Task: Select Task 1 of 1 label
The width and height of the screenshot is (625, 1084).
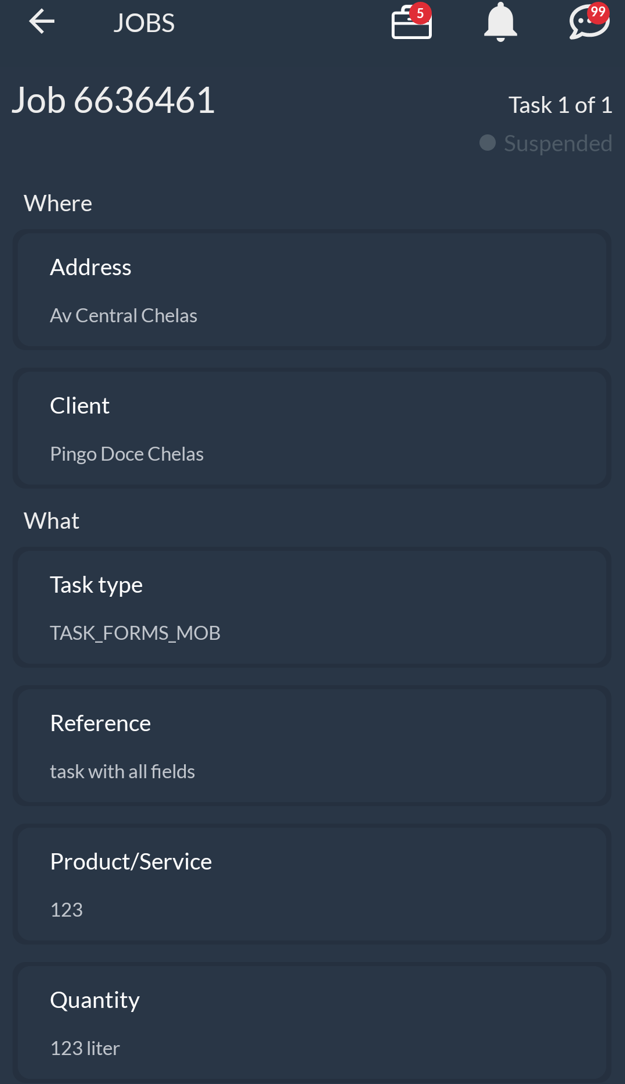Action: tap(560, 104)
